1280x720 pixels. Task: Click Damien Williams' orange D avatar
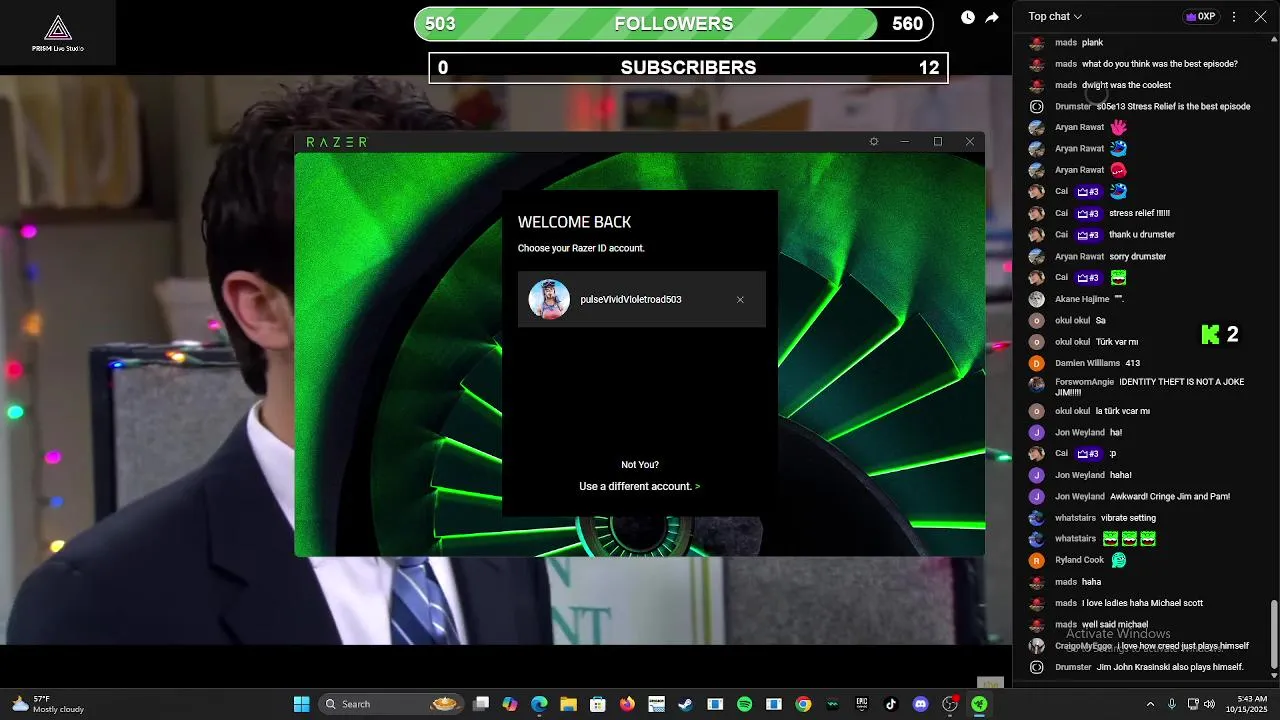pyautogui.click(x=1036, y=363)
